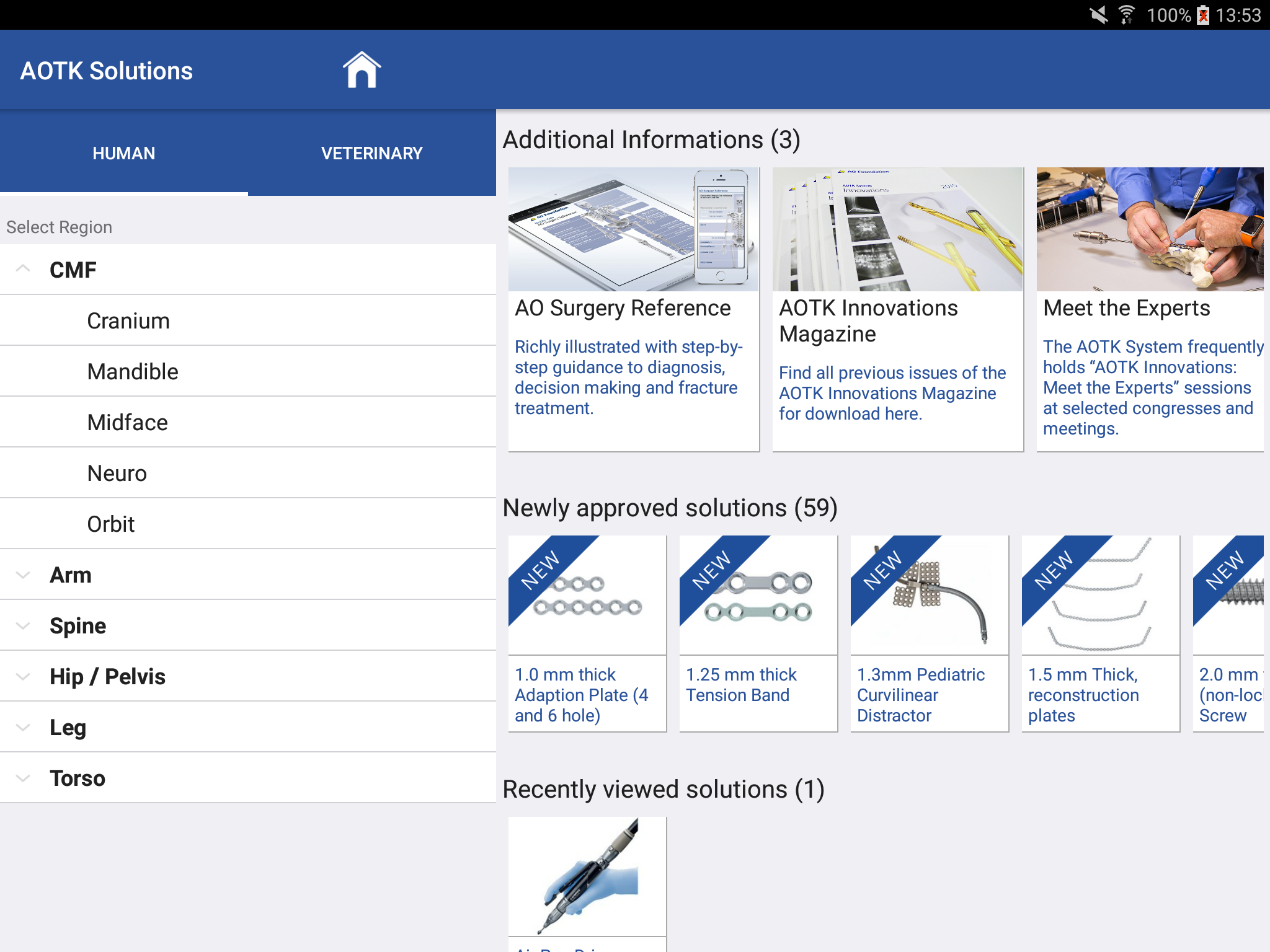This screenshot has height=952, width=1270.
Task: Select Cranium under CMF
Action: pos(248,320)
